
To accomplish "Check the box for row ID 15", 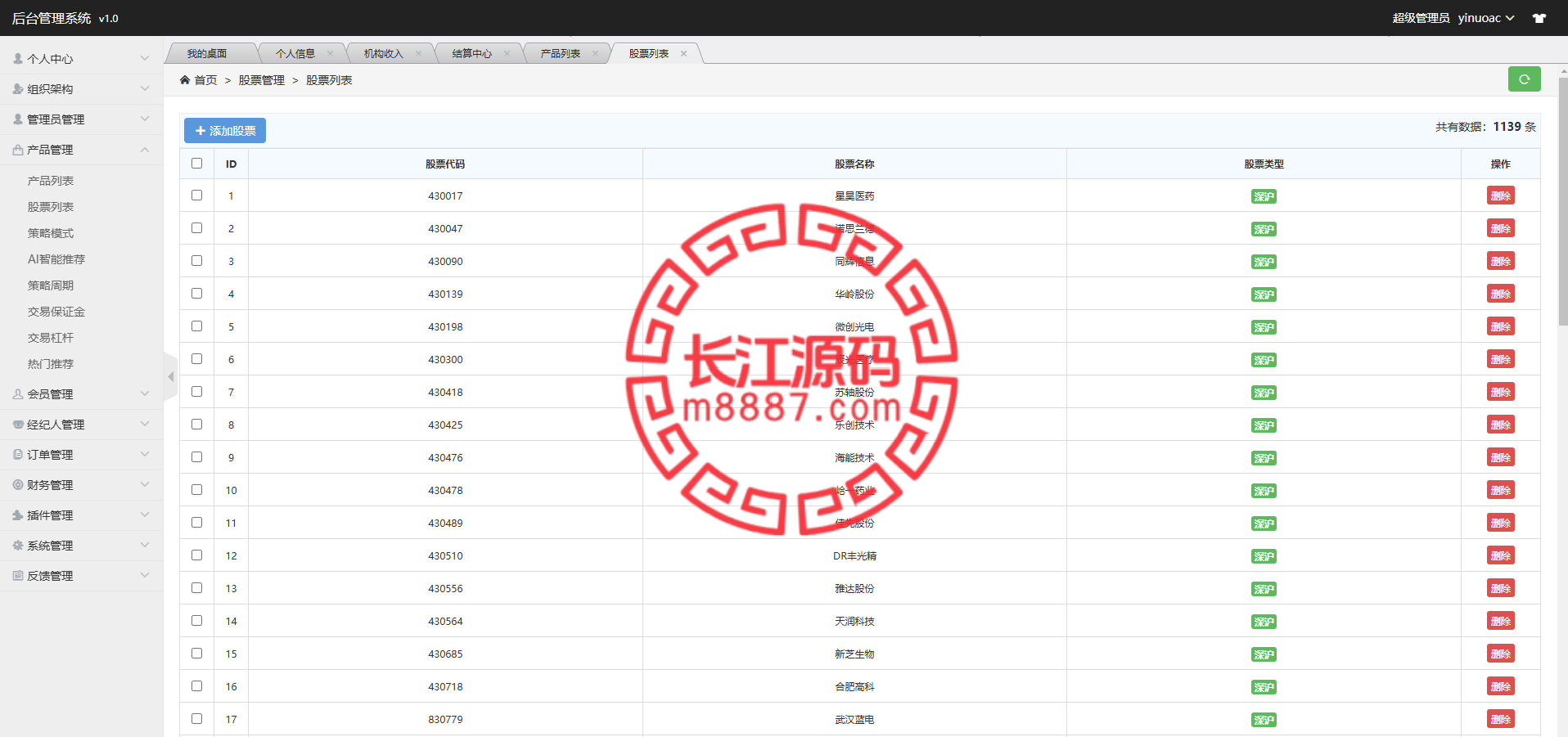I will (196, 653).
